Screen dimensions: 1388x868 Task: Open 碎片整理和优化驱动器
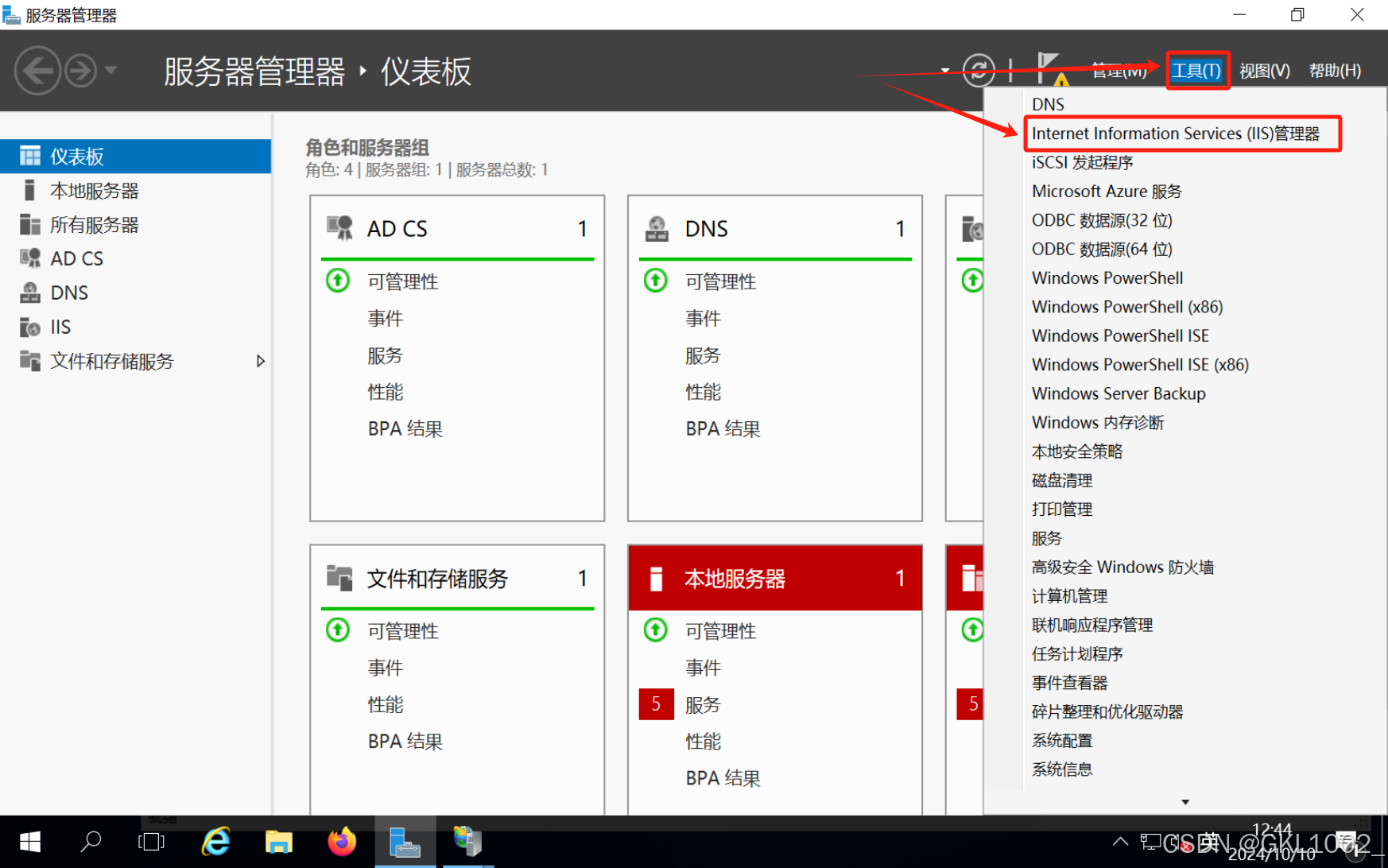(1107, 712)
